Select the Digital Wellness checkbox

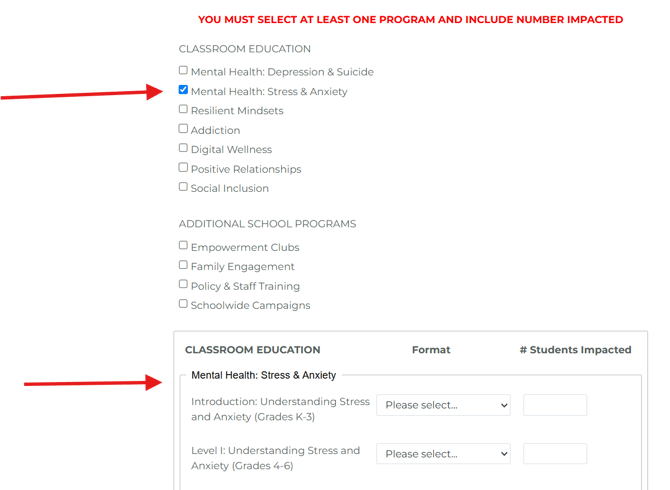coord(183,148)
